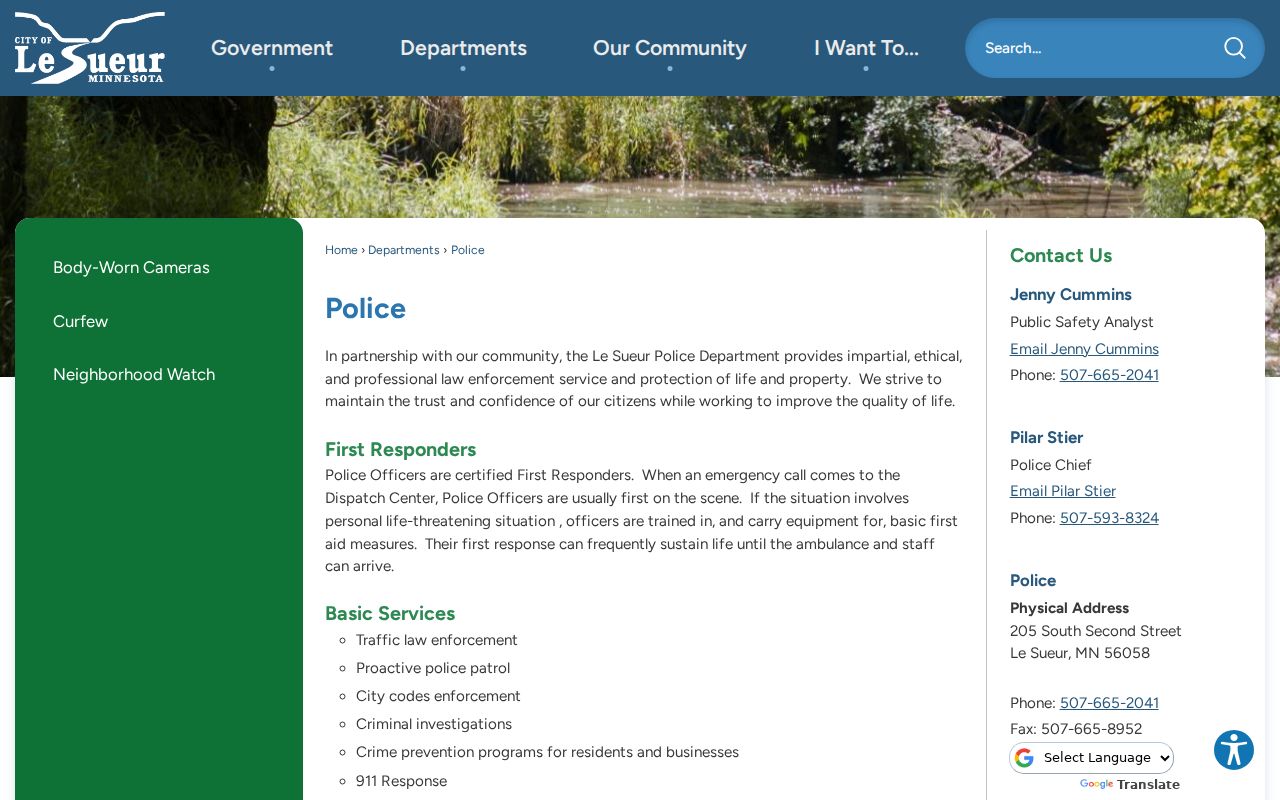
Task: Open the Select Language dropdown
Action: tap(1092, 758)
